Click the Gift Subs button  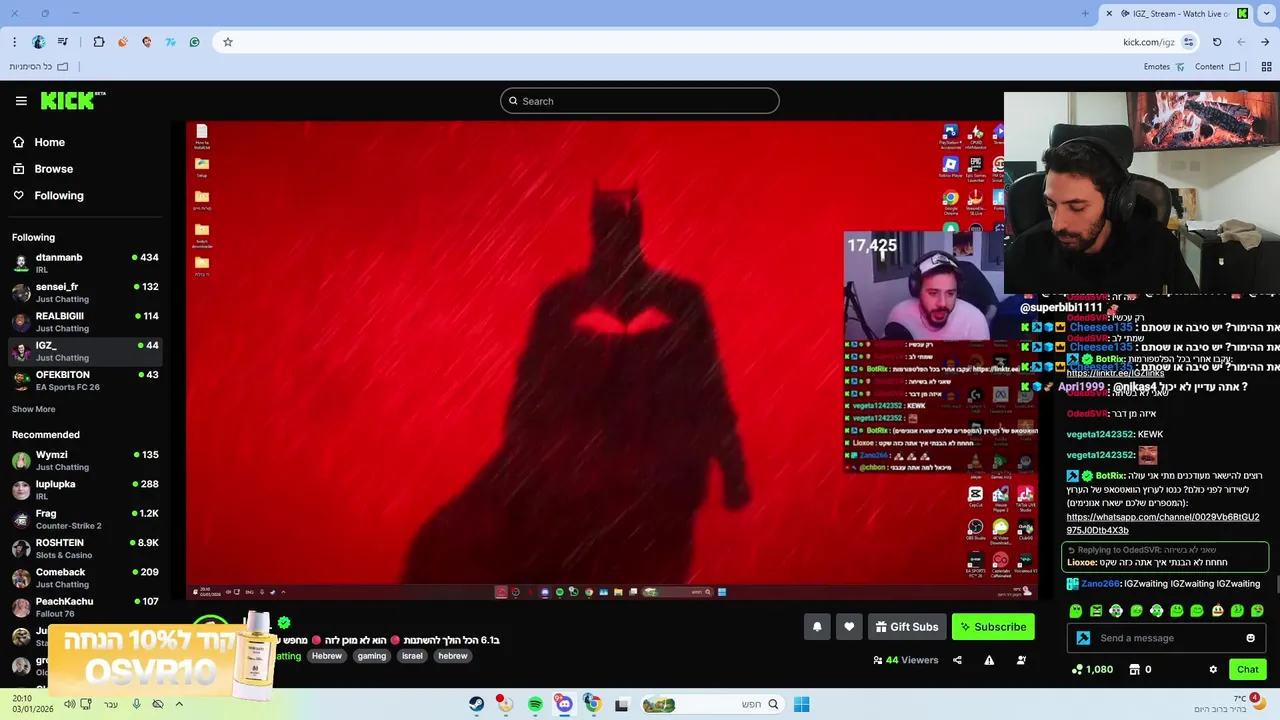(907, 627)
